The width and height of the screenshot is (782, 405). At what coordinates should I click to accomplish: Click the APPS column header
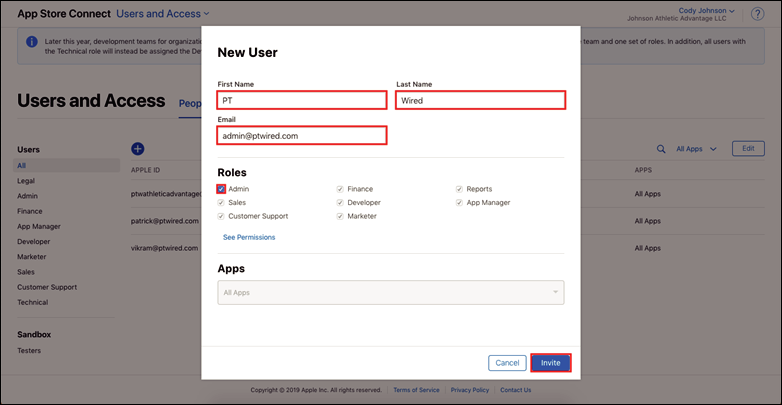643,170
